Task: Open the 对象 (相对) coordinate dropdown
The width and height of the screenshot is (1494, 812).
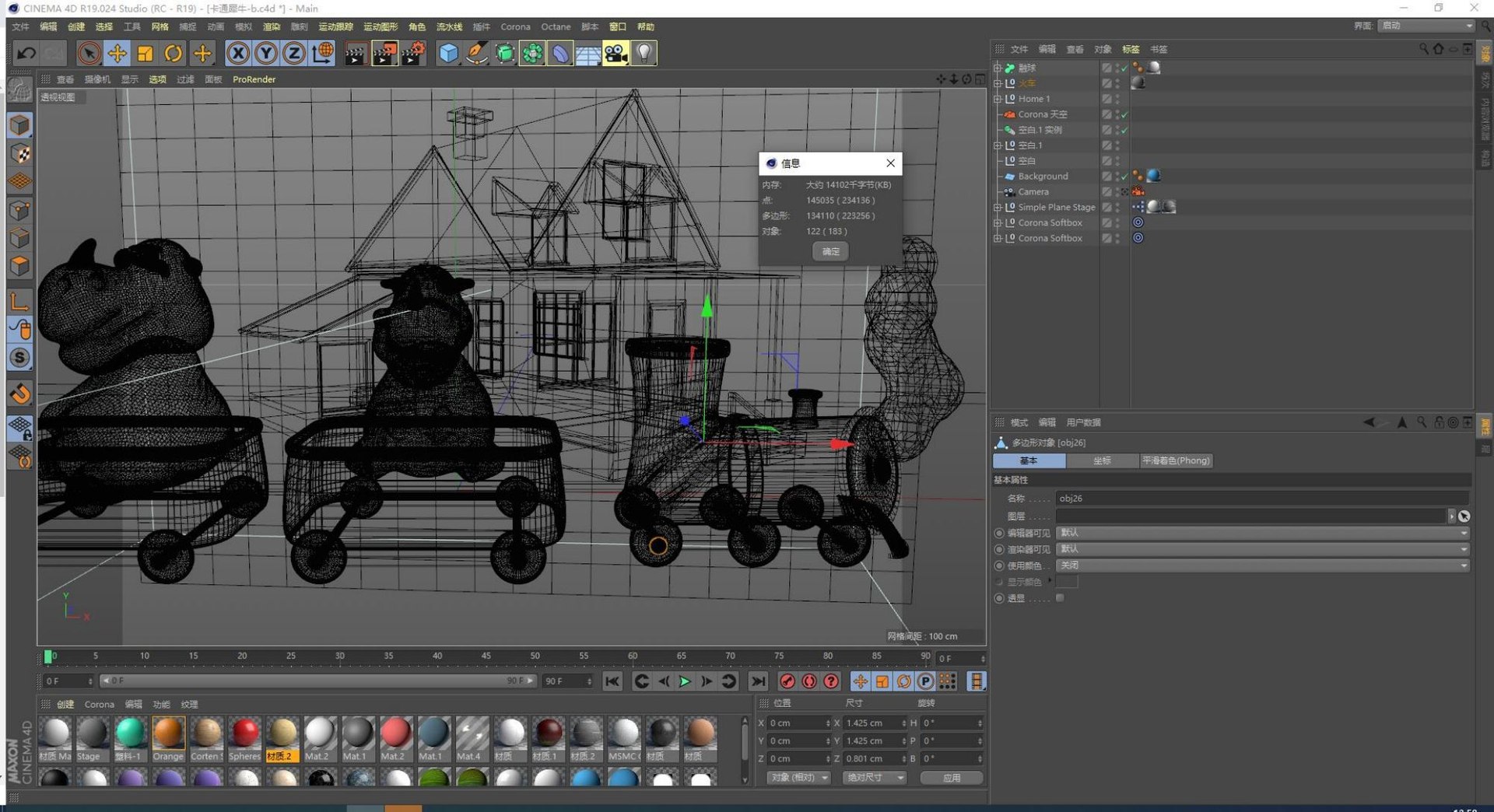Action: click(799, 778)
